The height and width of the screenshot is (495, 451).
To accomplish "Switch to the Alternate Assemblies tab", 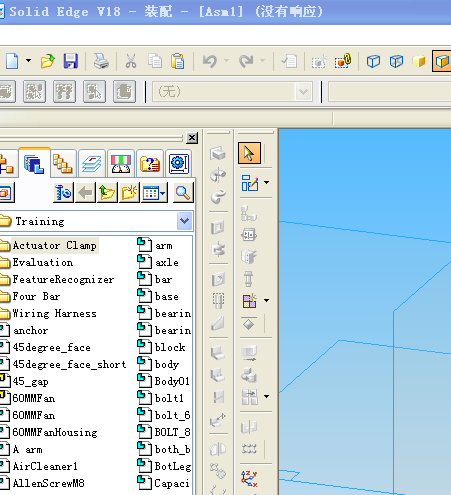I will [x=63, y=164].
